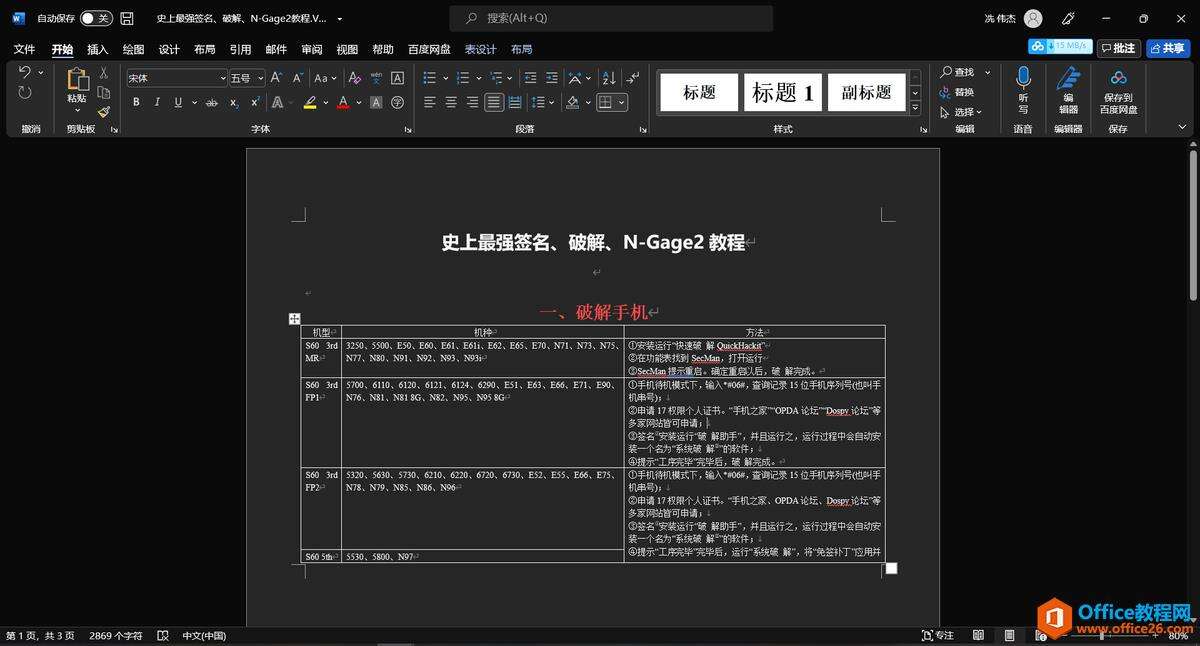The image size is (1200, 646).
Task: Toggle bold formatting
Action: (135, 103)
